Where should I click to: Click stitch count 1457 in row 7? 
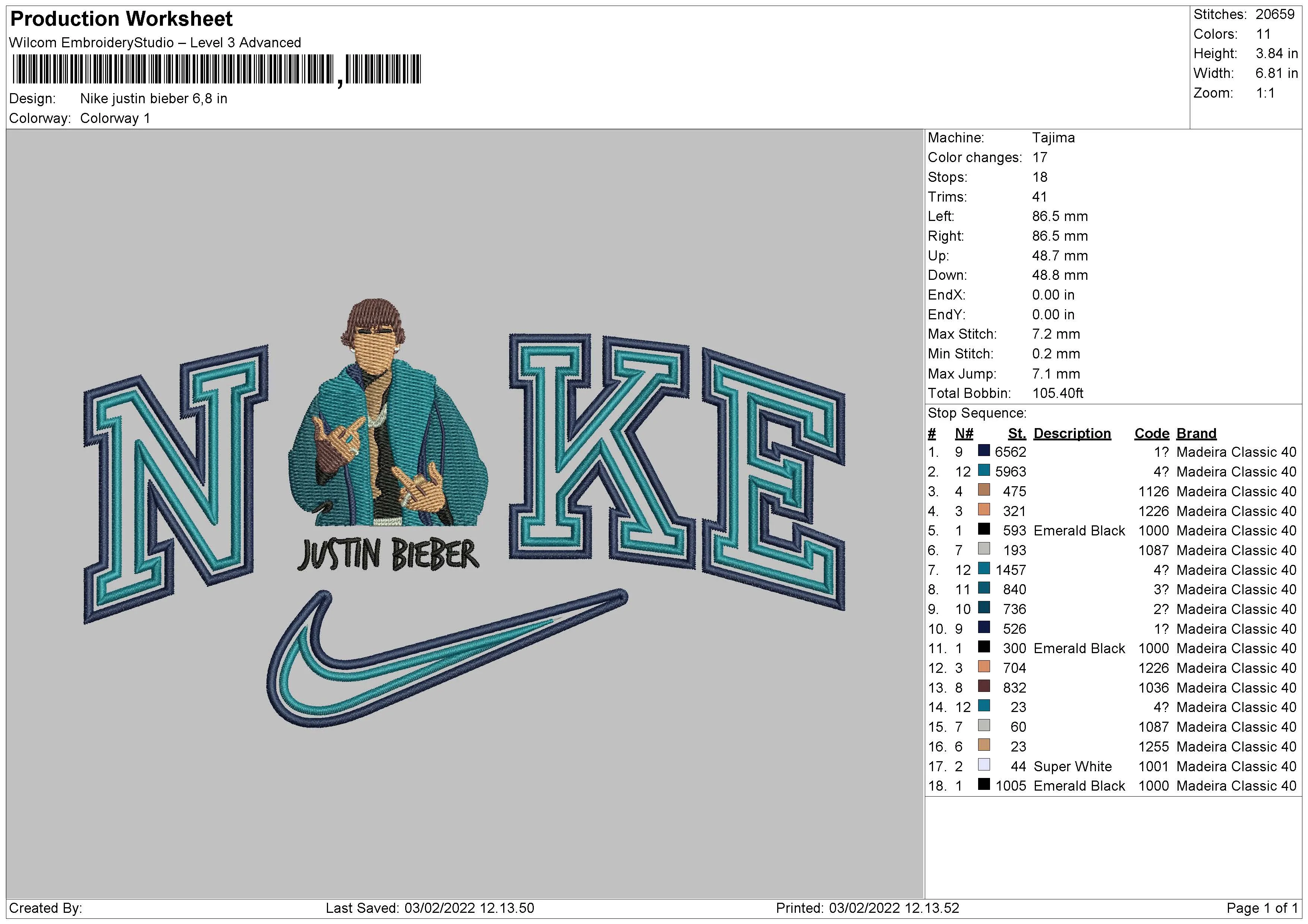(1010, 570)
